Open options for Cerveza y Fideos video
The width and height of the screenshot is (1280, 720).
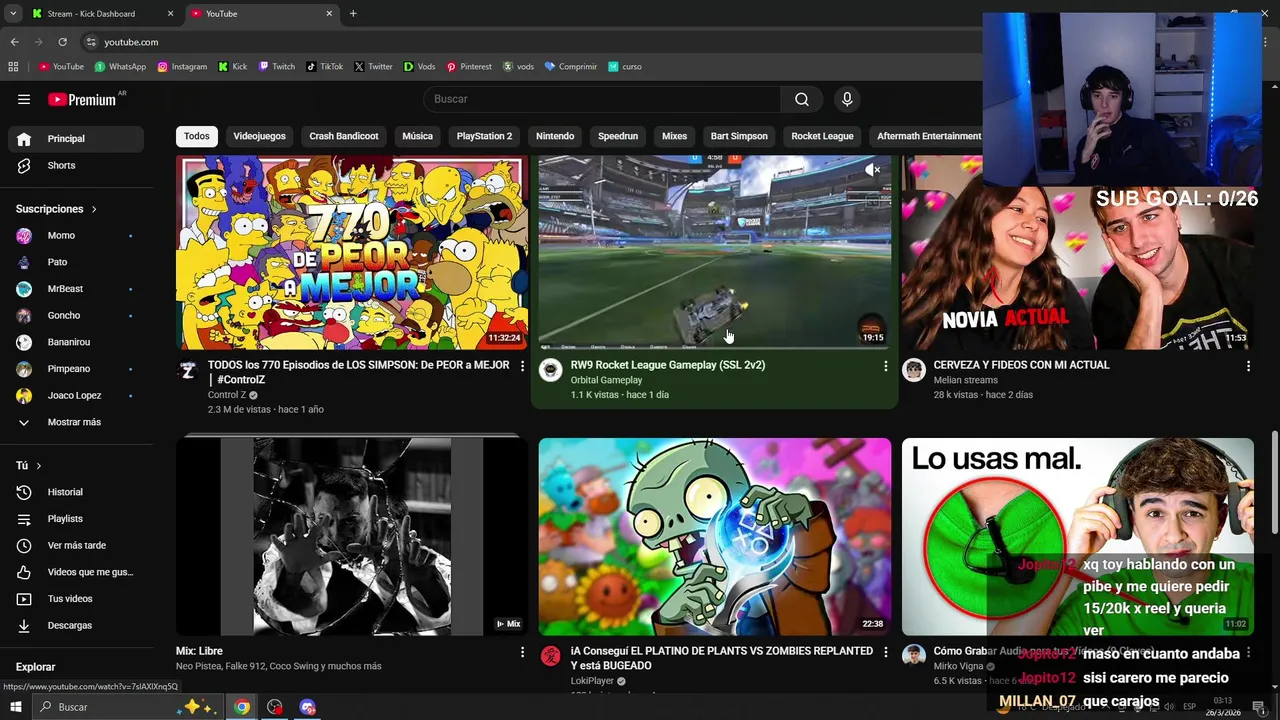tap(1248, 366)
